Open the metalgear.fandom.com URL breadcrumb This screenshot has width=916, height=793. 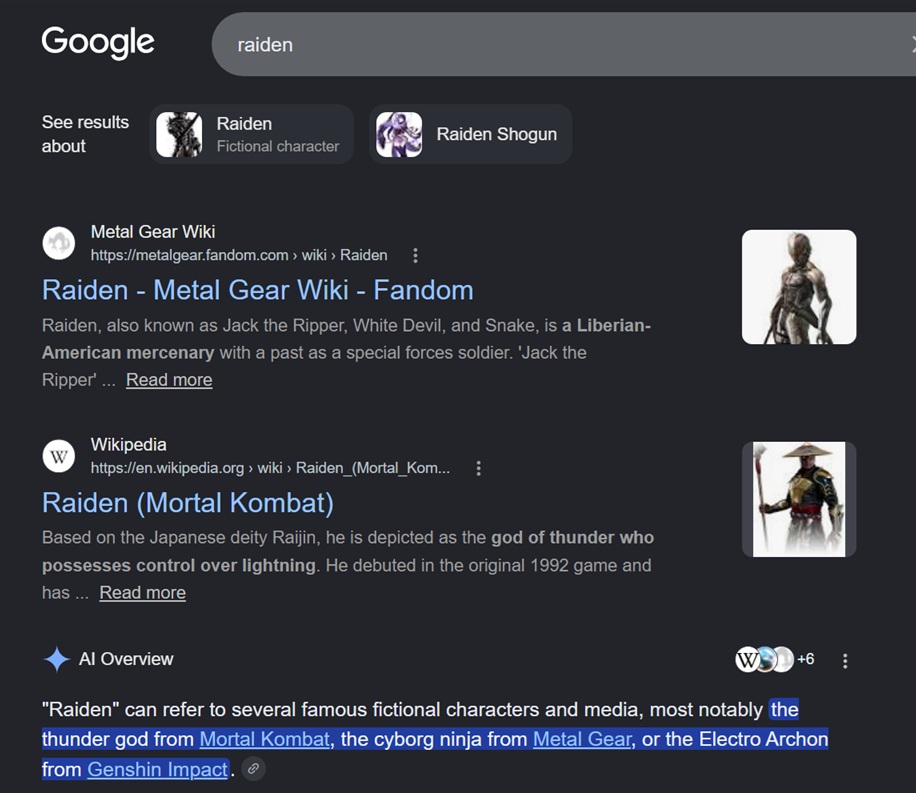(x=239, y=255)
